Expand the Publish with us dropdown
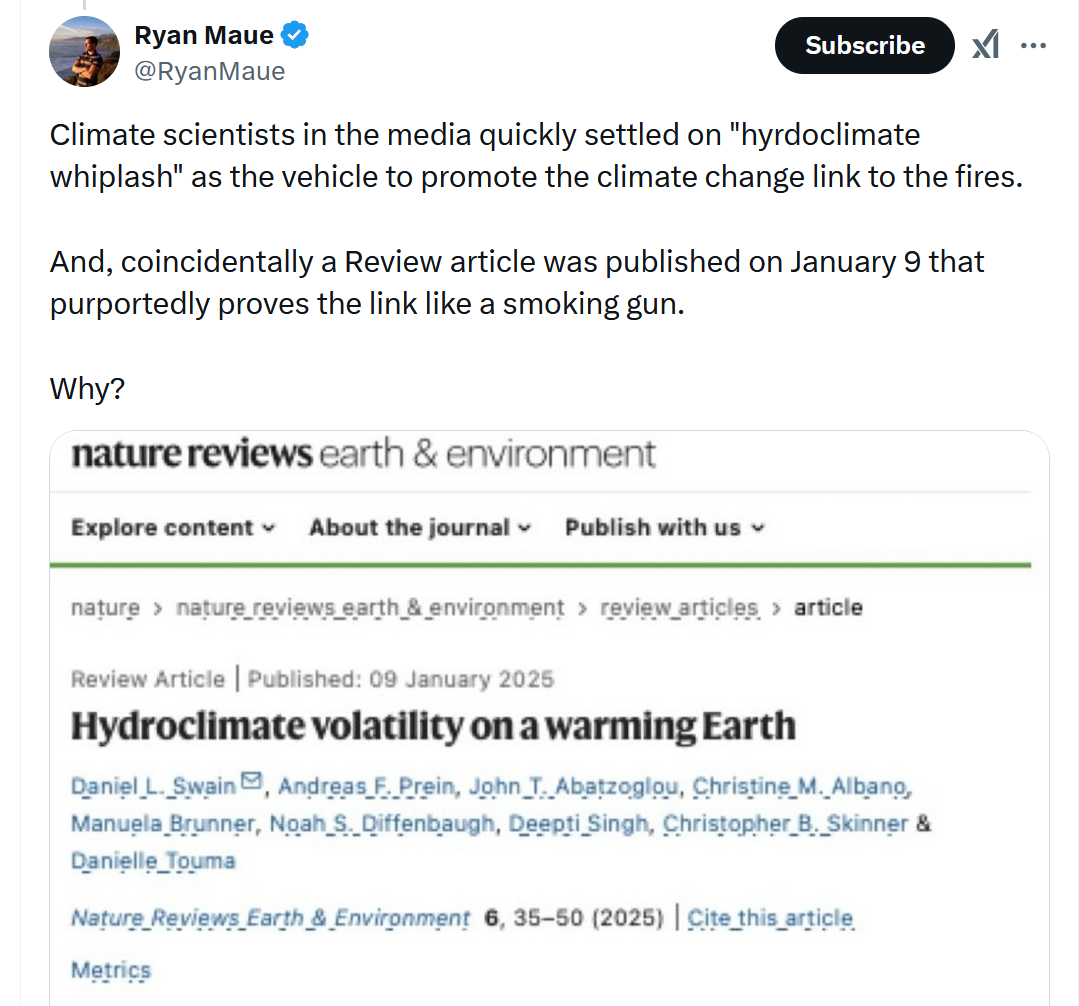Screen dimensions: 1079x1006 point(664,527)
